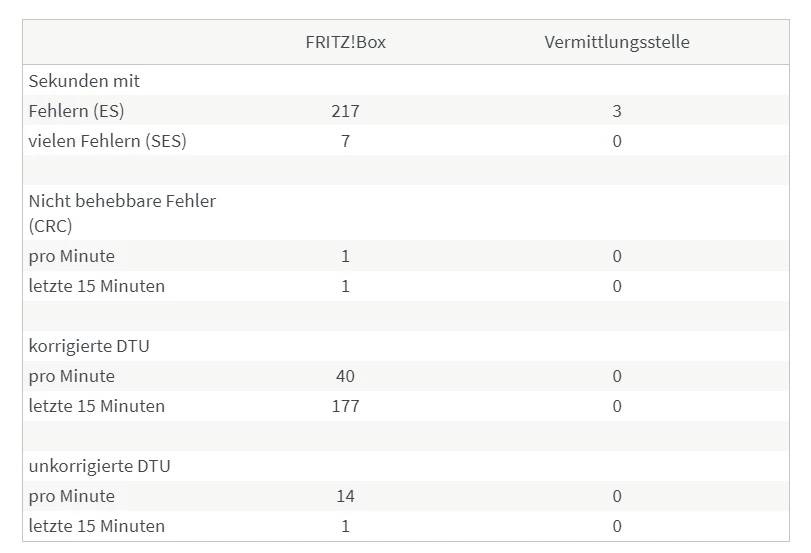
Task: Click the CRC letzte 15 Minuten label
Action: 96,286
